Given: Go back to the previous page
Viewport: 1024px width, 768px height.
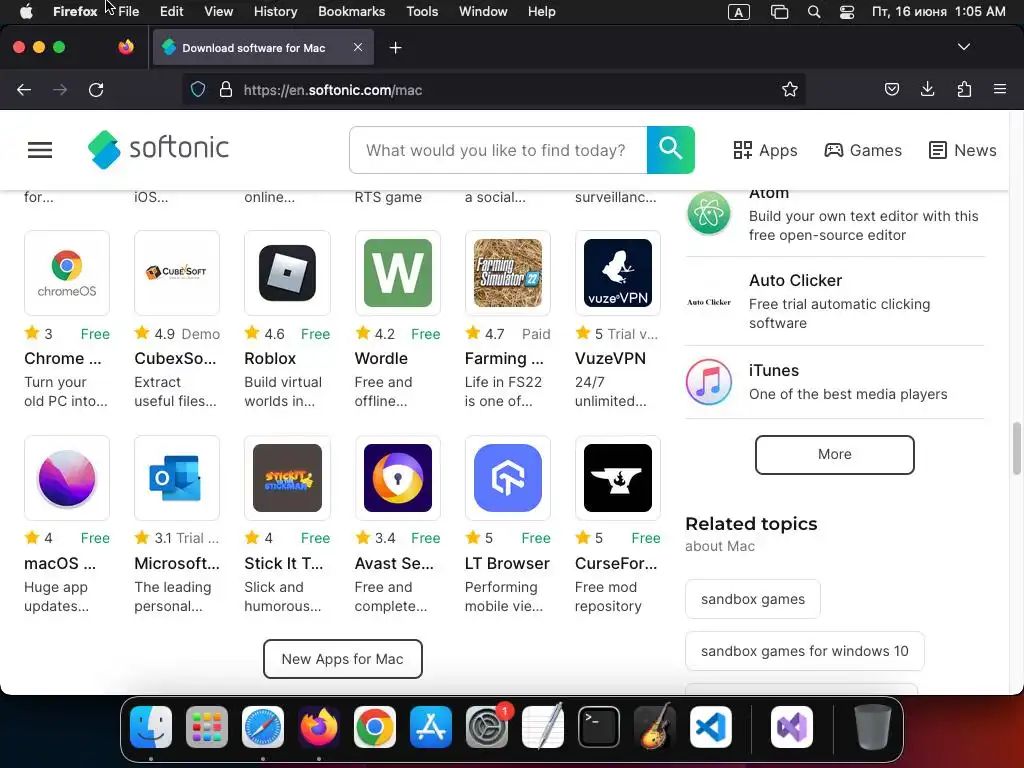Looking at the screenshot, I should coord(24,89).
